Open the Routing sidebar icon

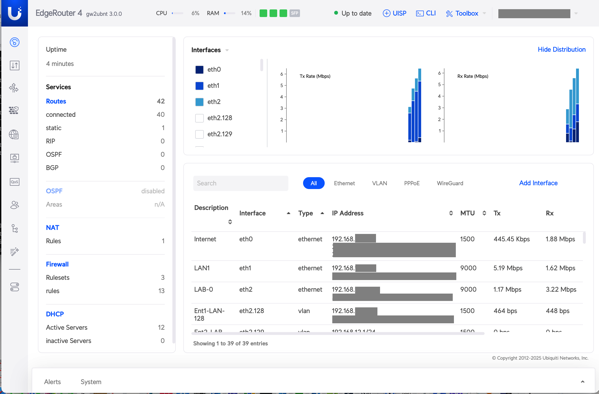click(x=14, y=88)
